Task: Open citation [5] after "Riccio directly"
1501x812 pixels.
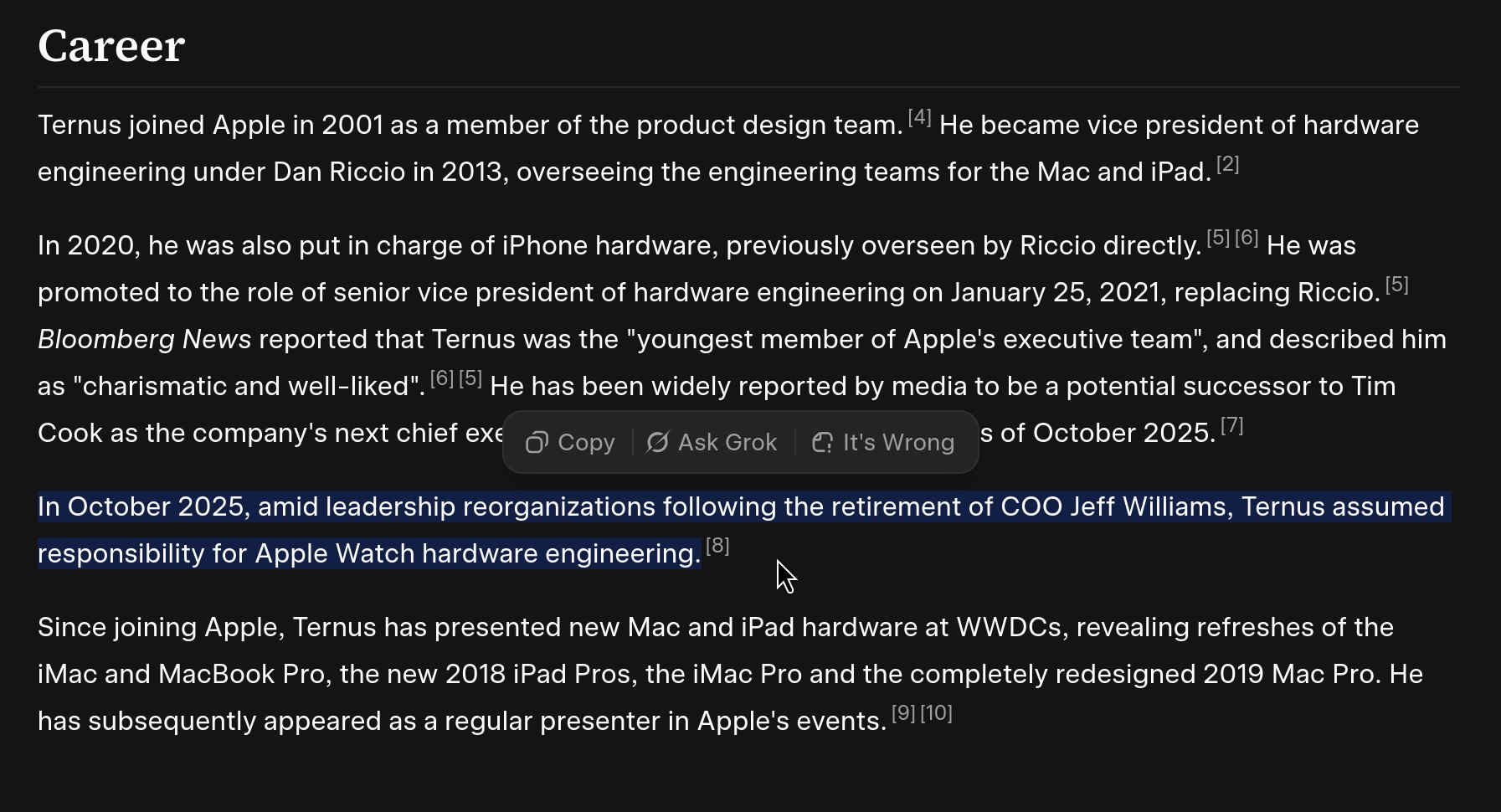Action: pos(1218,239)
